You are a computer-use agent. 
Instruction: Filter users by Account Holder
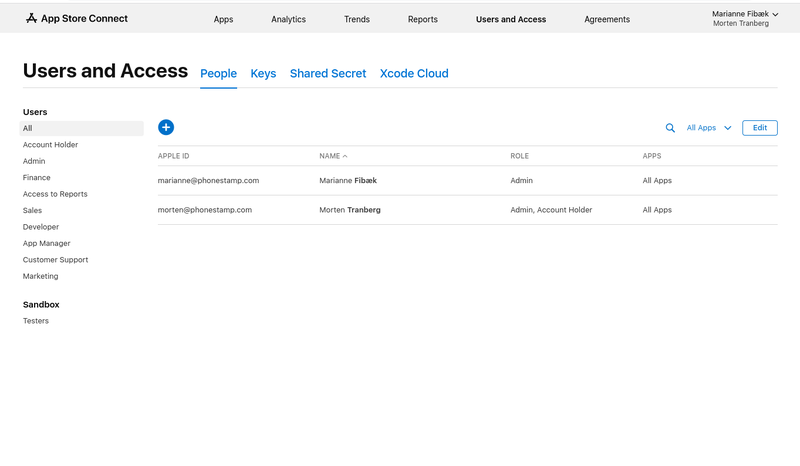pyautogui.click(x=51, y=144)
